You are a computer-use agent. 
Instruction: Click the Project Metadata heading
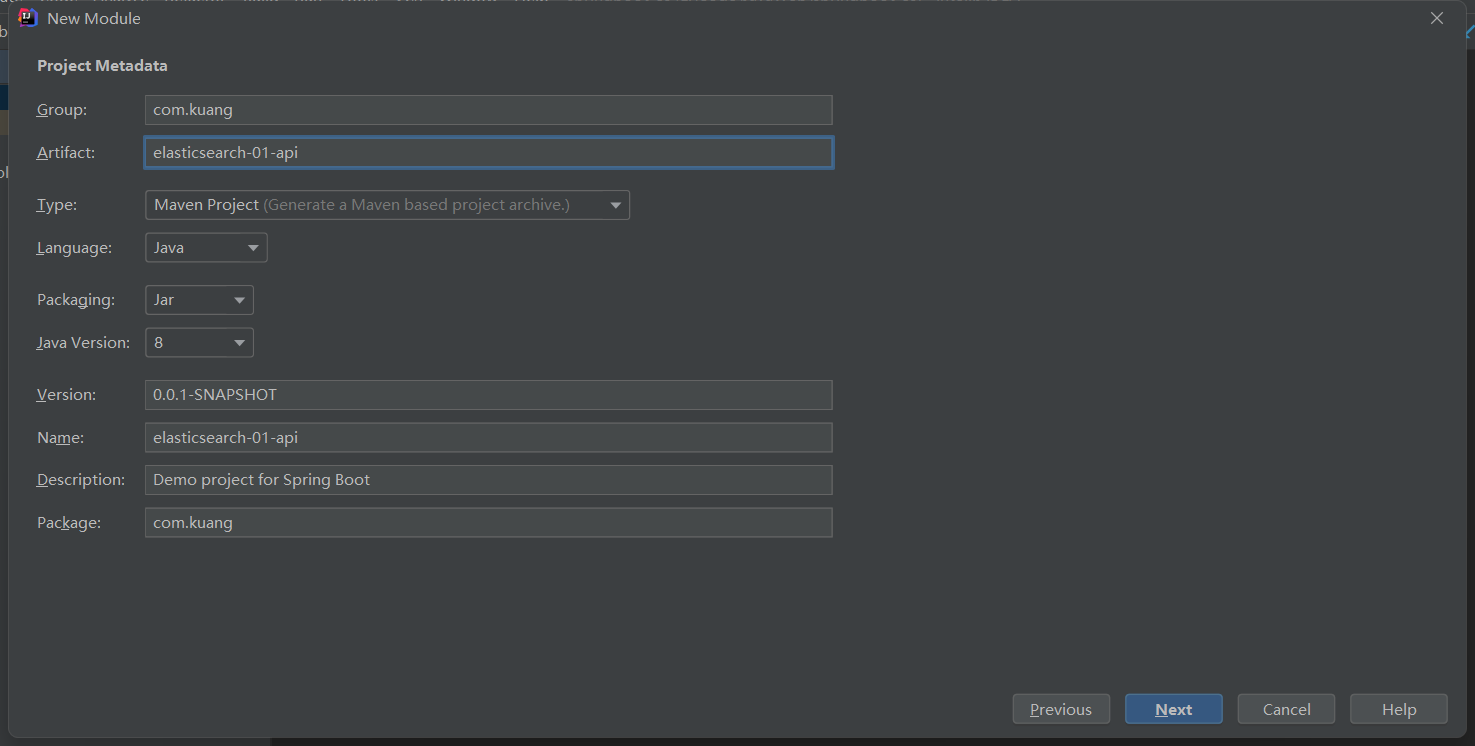102,66
